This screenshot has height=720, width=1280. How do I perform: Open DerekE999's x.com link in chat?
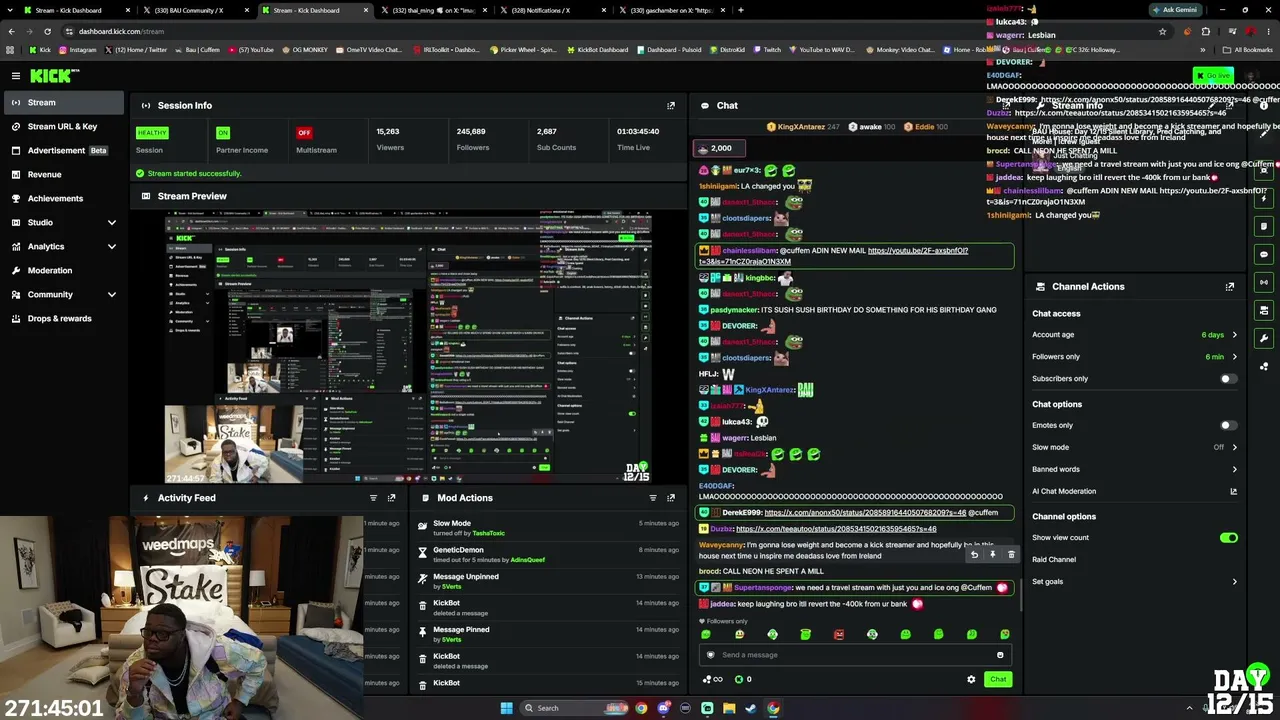[865, 513]
